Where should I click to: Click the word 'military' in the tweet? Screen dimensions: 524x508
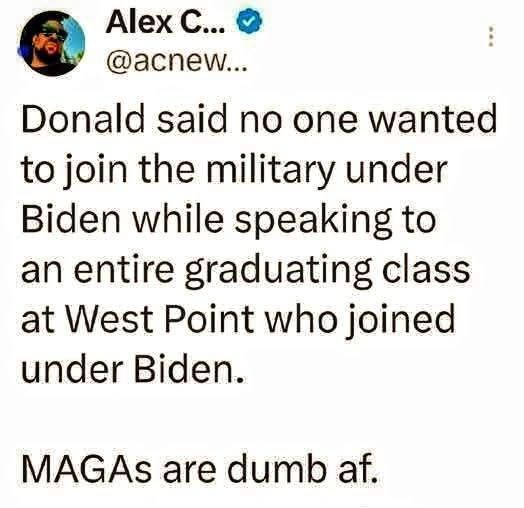pyautogui.click(x=270, y=169)
